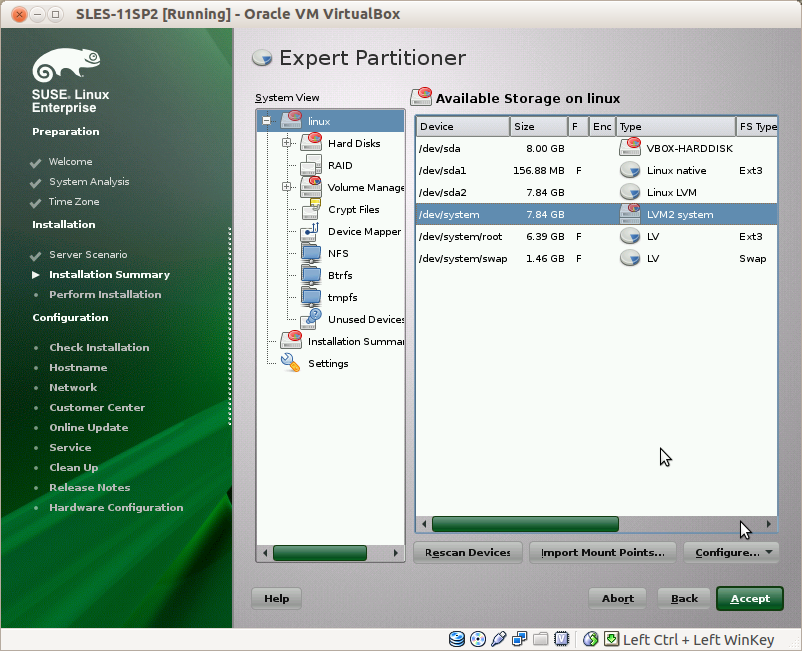
Task: Click right arrow of storage table scrollbar
Action: 768,524
